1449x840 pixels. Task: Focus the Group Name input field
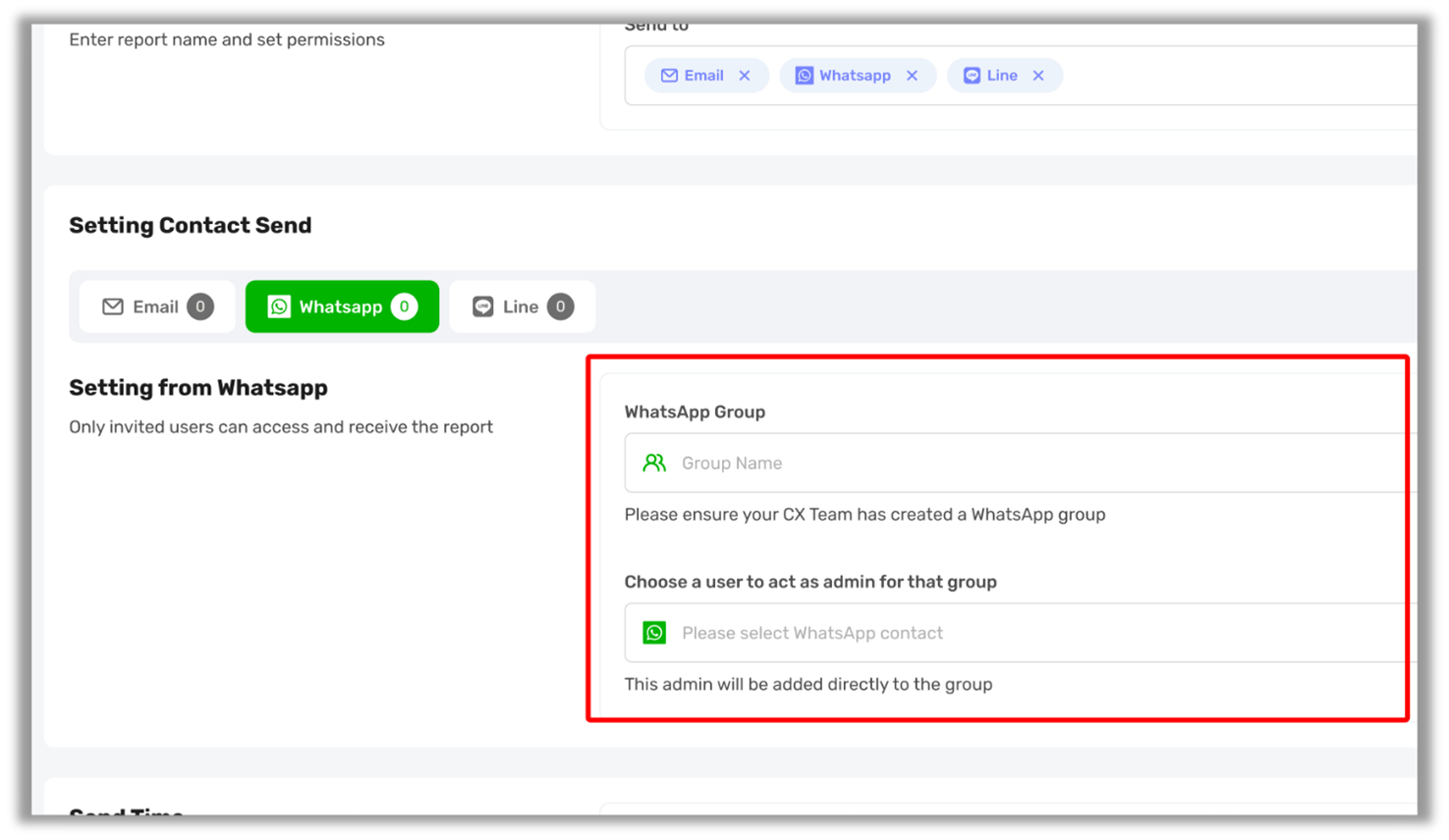[1021, 463]
